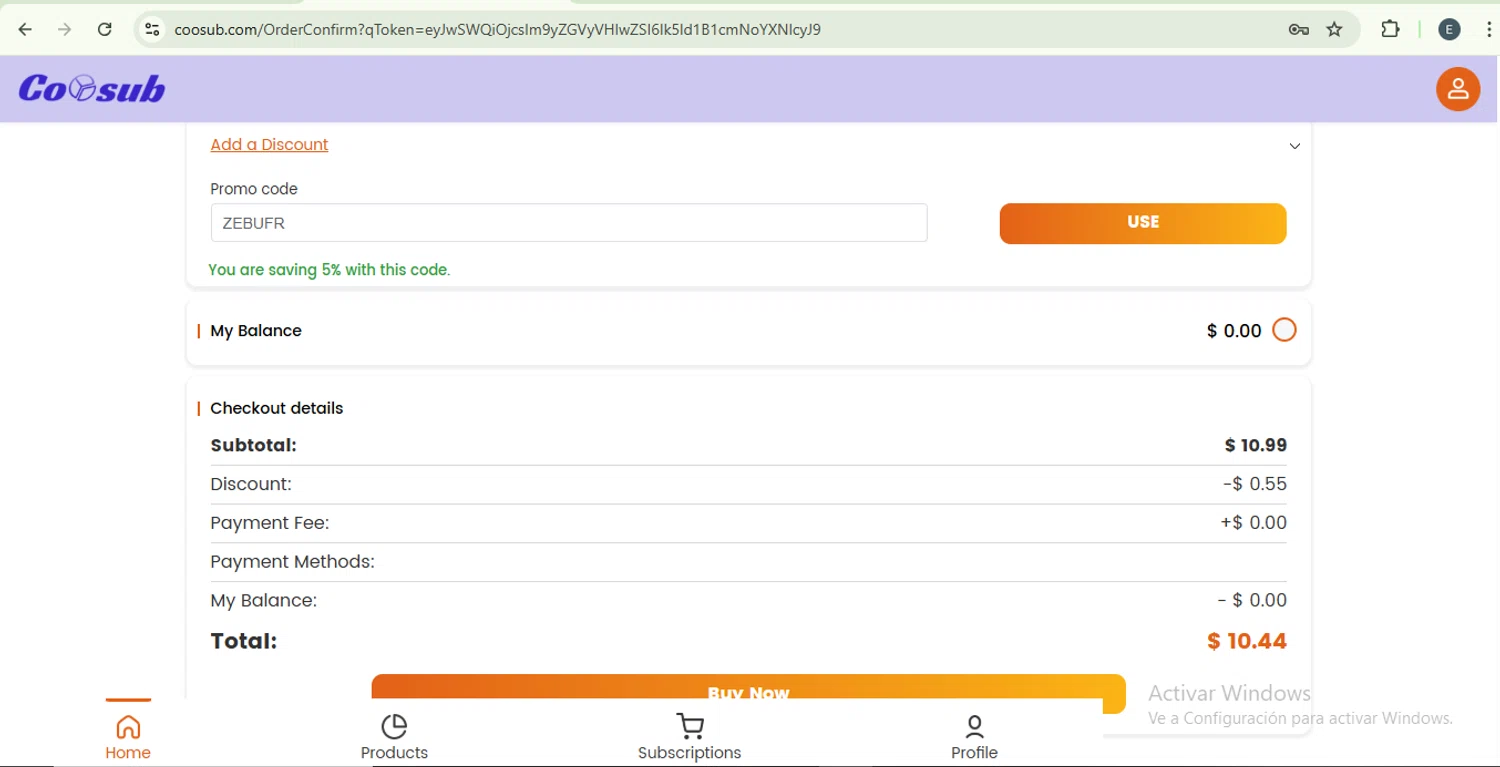
Task: Focus the promo code input field
Action: pos(569,223)
